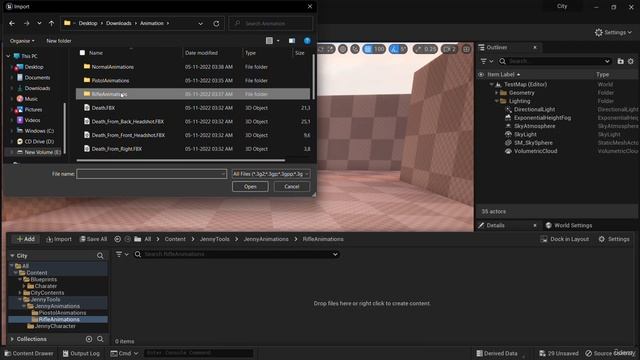Open Desktop in the navigation pane
Image resolution: width=640 pixels, height=360 pixels.
tap(34, 67)
